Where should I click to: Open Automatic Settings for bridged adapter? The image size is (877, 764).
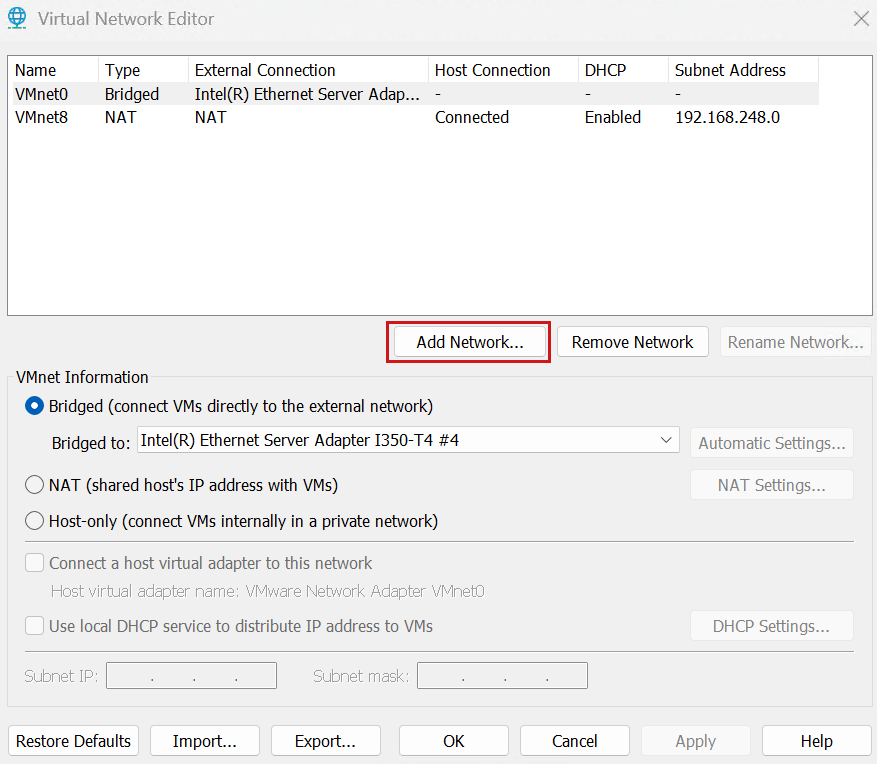[771, 442]
